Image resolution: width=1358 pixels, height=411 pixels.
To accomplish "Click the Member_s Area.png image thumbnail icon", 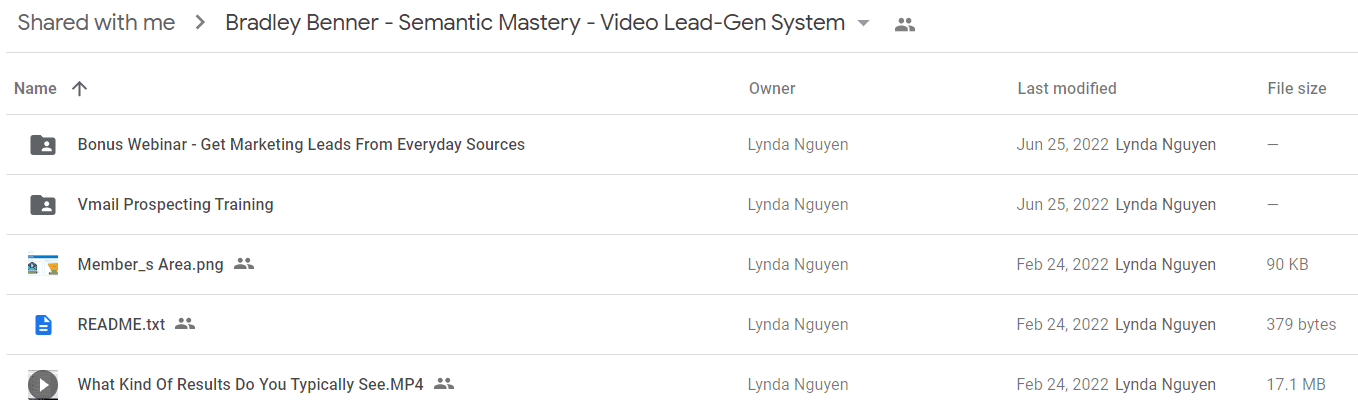I will [x=43, y=265].
